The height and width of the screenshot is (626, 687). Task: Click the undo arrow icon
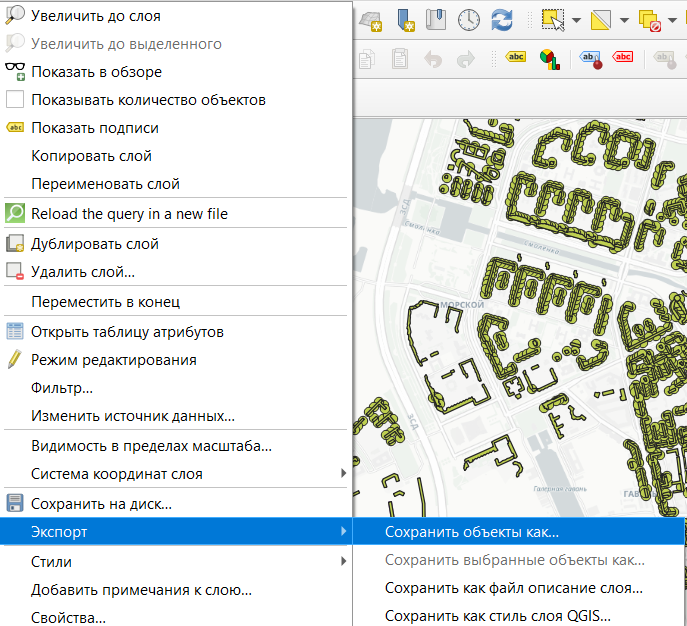click(x=433, y=60)
